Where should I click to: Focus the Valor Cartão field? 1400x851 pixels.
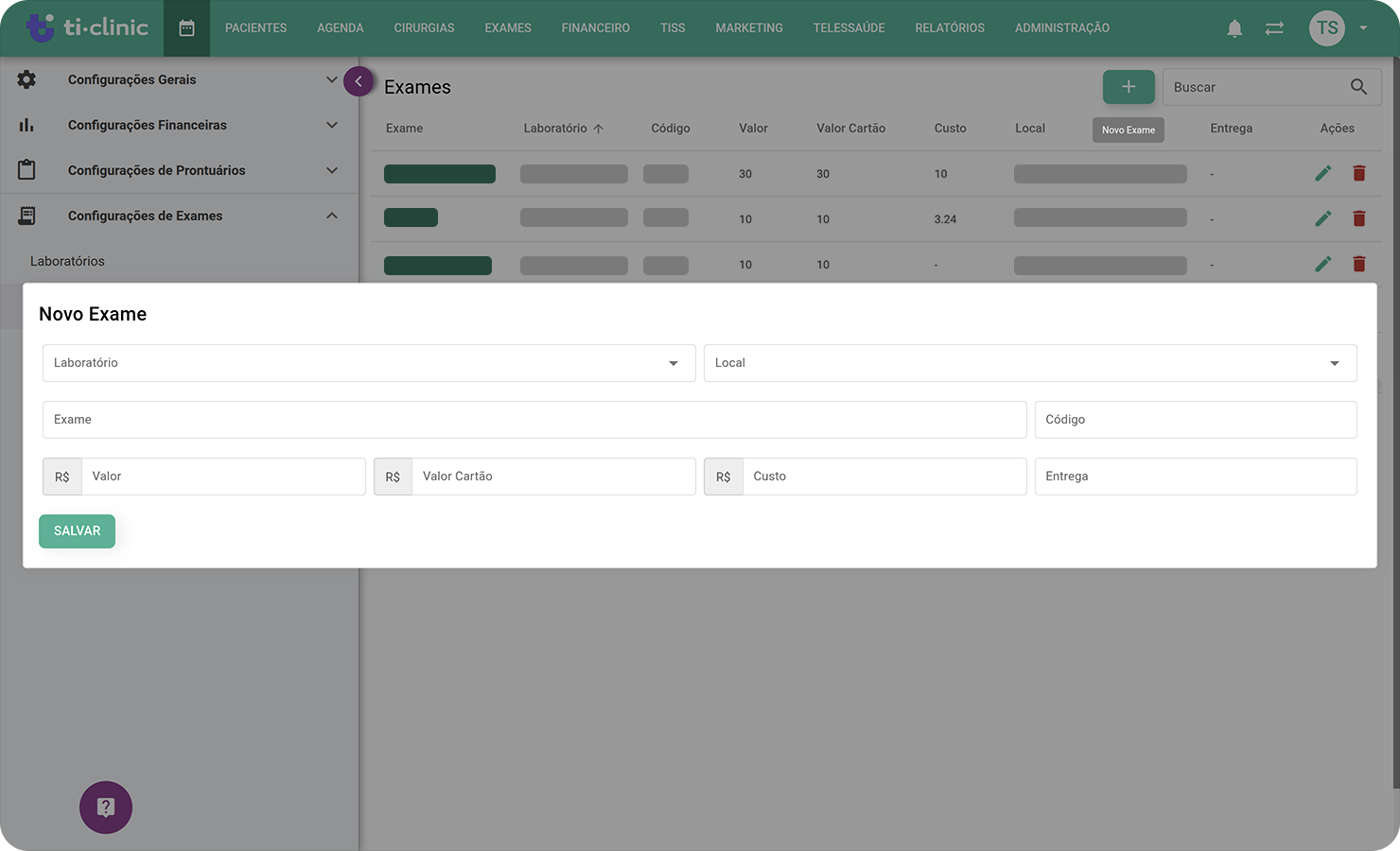pos(553,477)
